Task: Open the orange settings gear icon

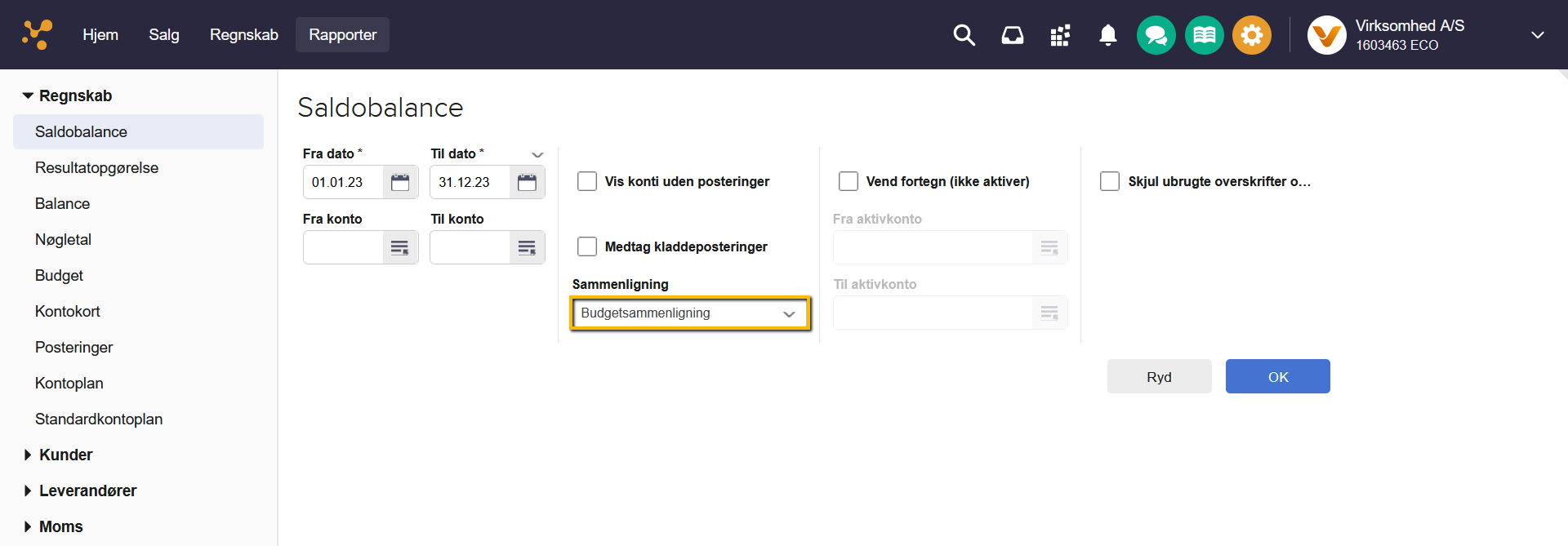Action: coord(1251,35)
